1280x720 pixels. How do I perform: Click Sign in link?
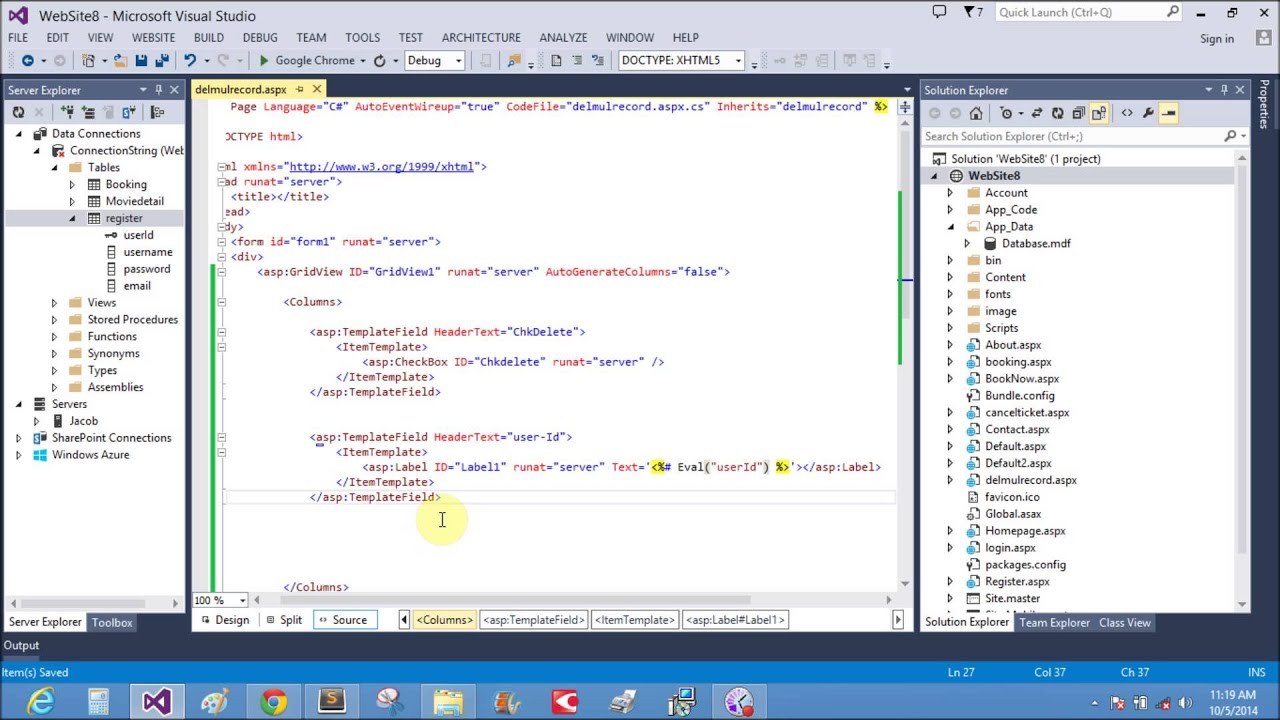[x=1217, y=39]
